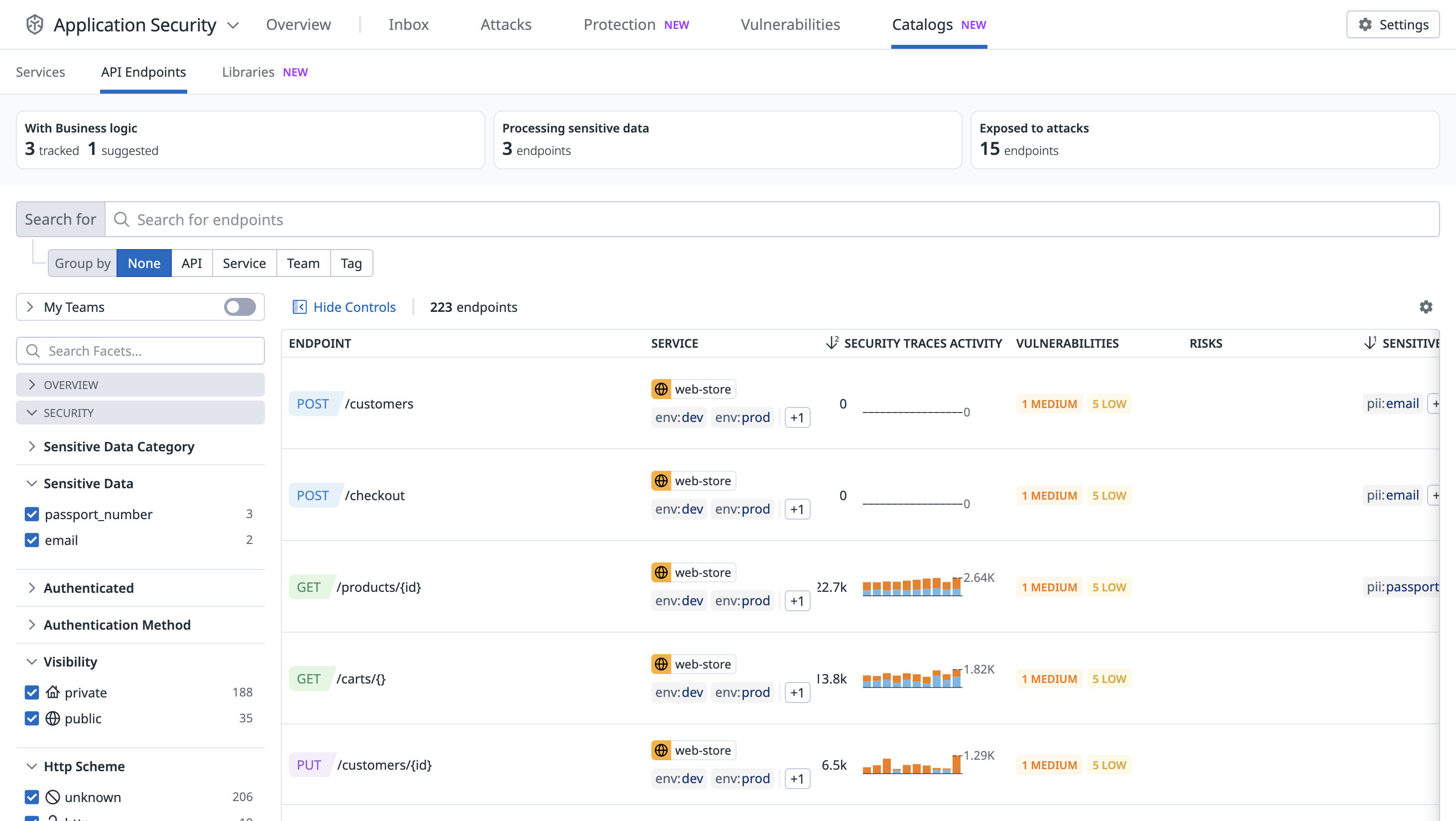The width and height of the screenshot is (1456, 821).
Task: Select Service in the Group by options
Action: pyautogui.click(x=243, y=263)
